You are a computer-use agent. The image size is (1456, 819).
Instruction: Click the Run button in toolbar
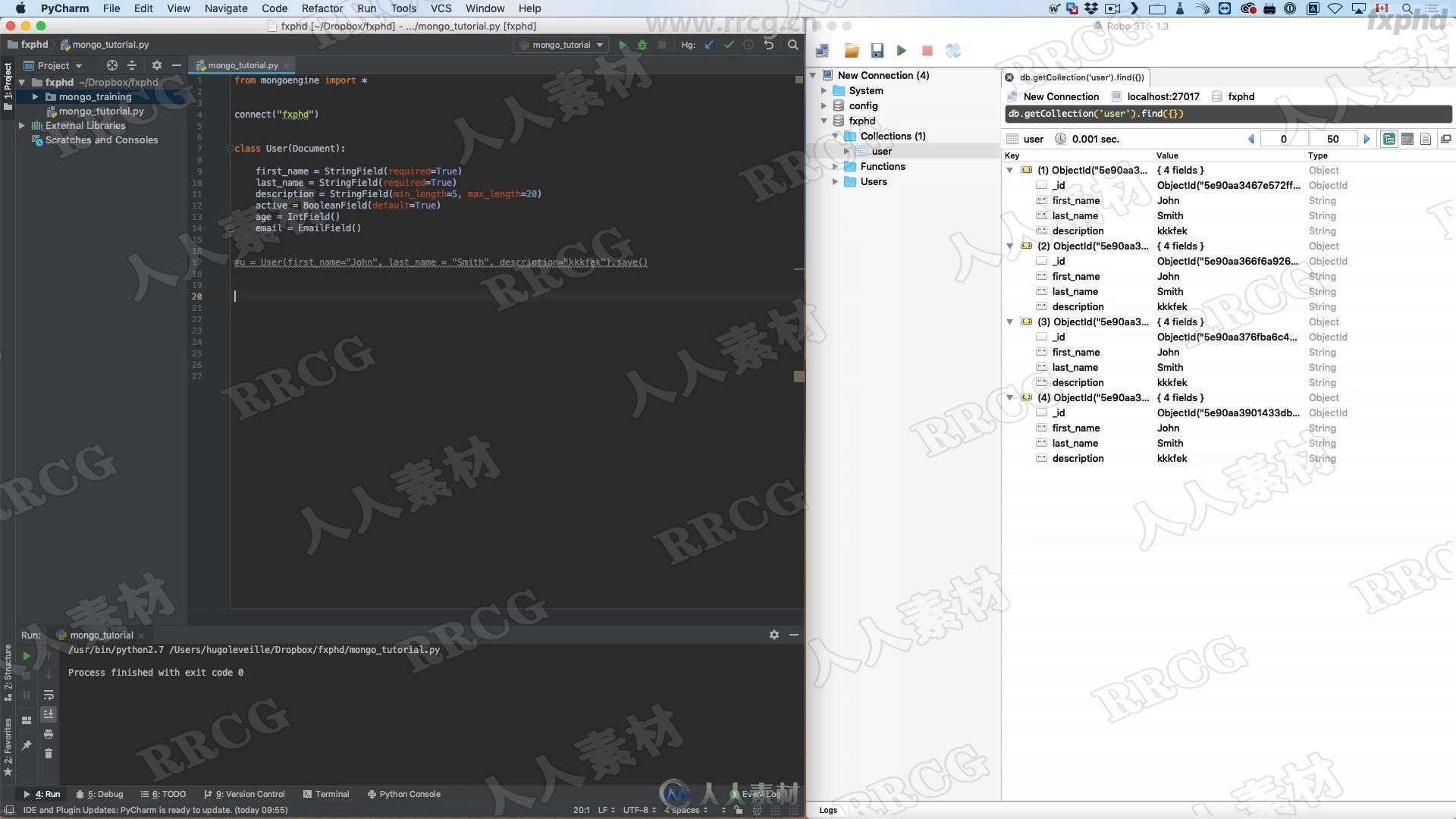pos(621,46)
